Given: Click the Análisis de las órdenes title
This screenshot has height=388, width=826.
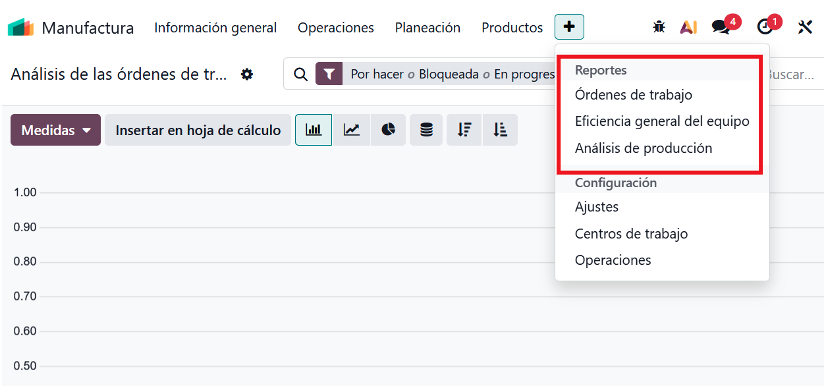Looking at the screenshot, I should (x=119, y=74).
